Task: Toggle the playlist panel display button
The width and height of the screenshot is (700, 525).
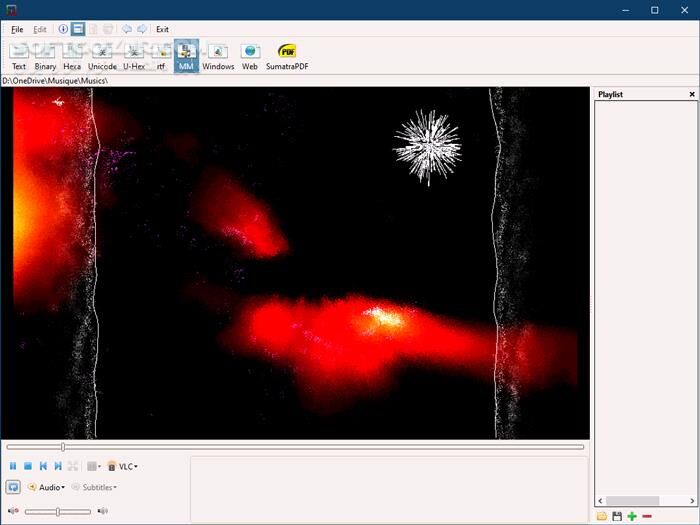Action: 14,487
